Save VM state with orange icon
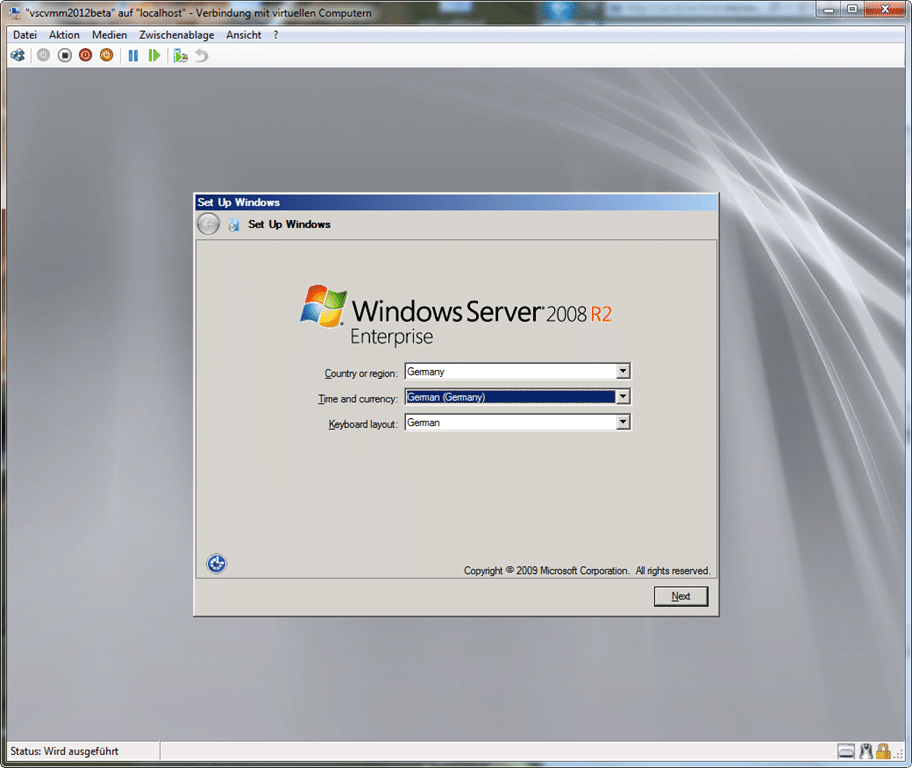The image size is (912, 768). [x=106, y=55]
